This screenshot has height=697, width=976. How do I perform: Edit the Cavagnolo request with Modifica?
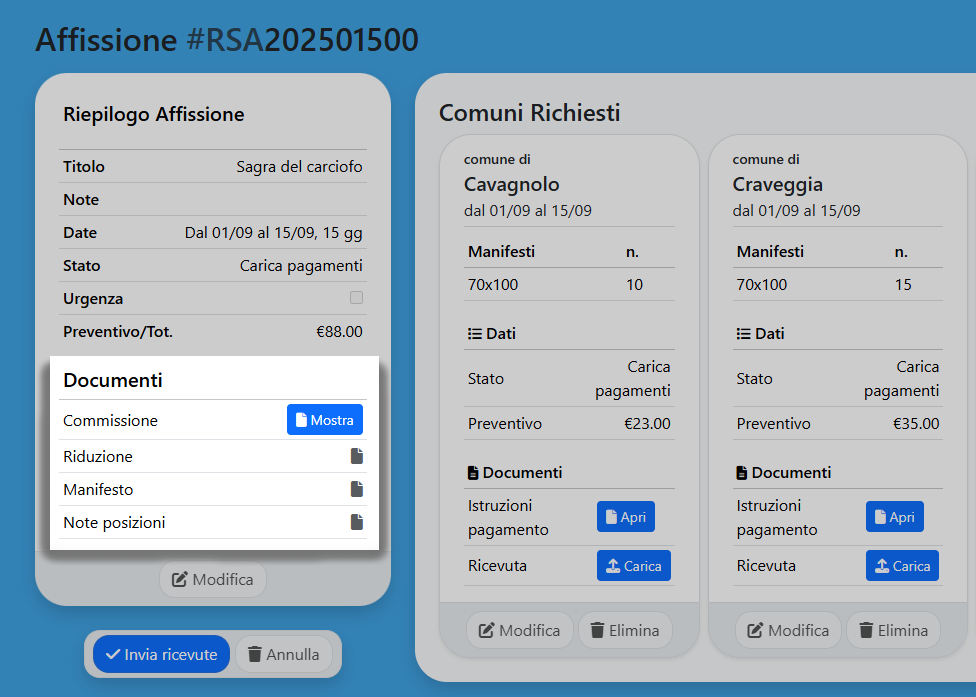click(520, 631)
